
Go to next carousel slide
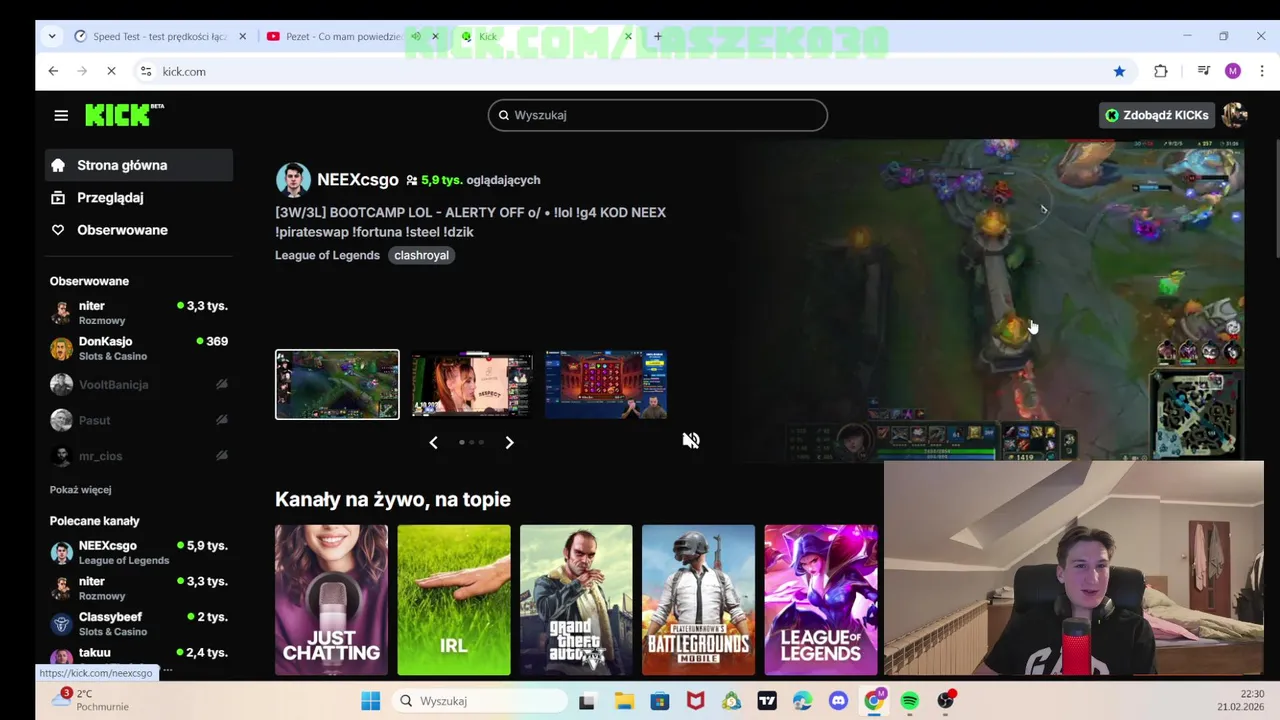click(509, 442)
